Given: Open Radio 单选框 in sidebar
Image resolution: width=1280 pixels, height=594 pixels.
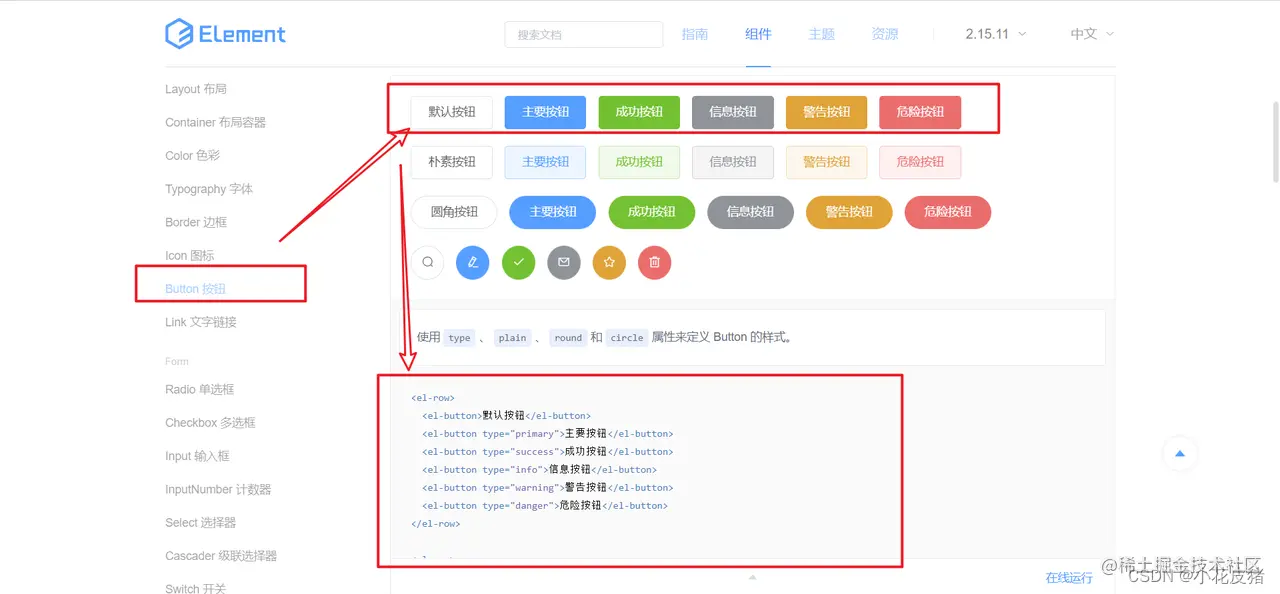Looking at the screenshot, I should click(199, 389).
